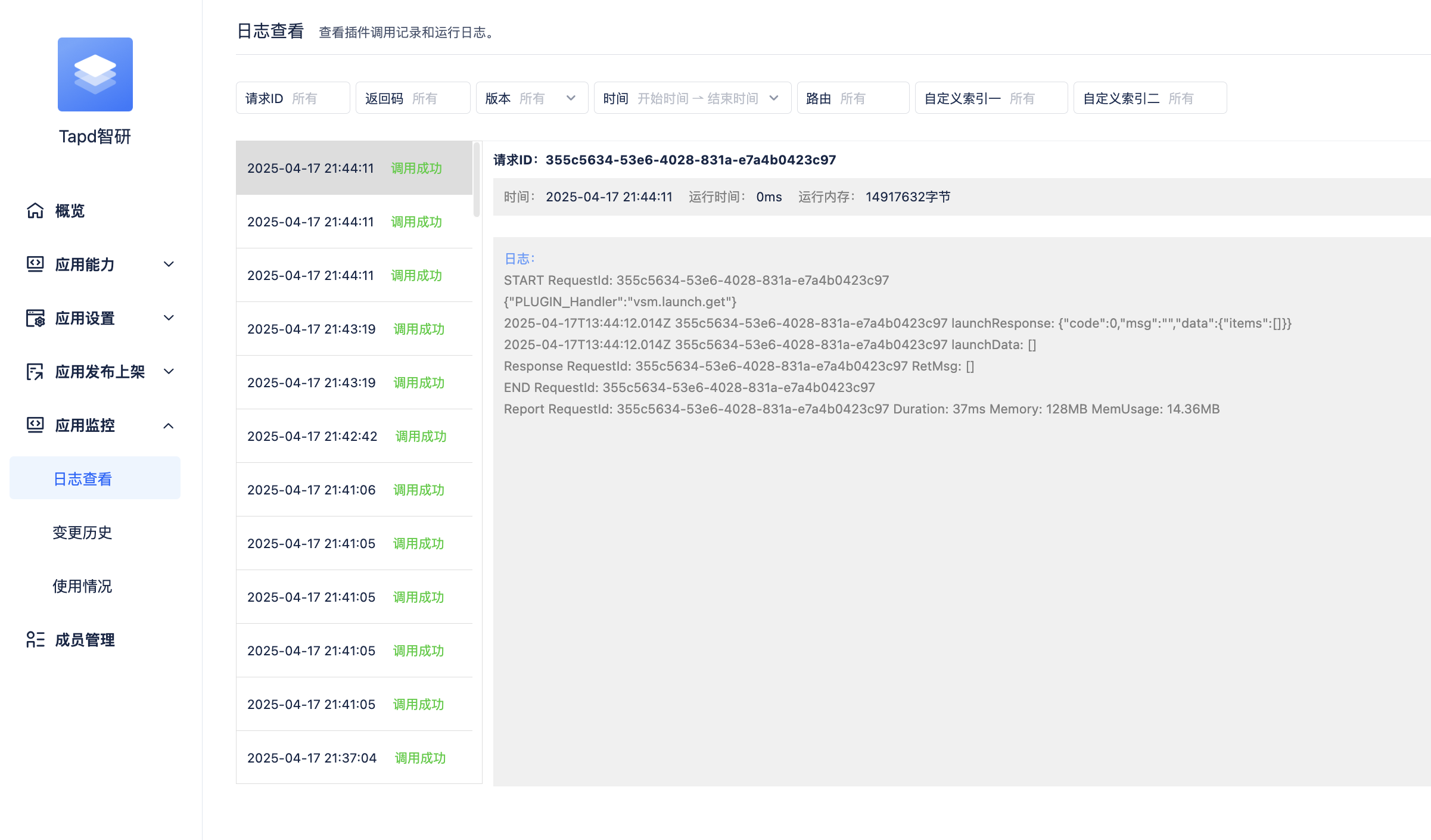The image size is (1431, 840).
Task: Click the Tapd智研 logo icon
Action: pos(95,74)
